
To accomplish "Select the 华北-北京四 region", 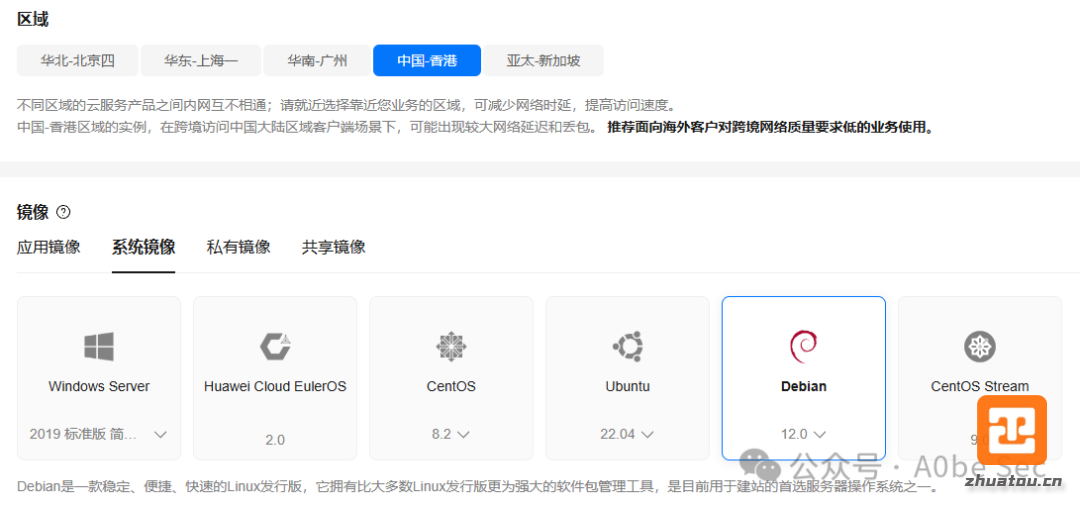I will coord(78,61).
